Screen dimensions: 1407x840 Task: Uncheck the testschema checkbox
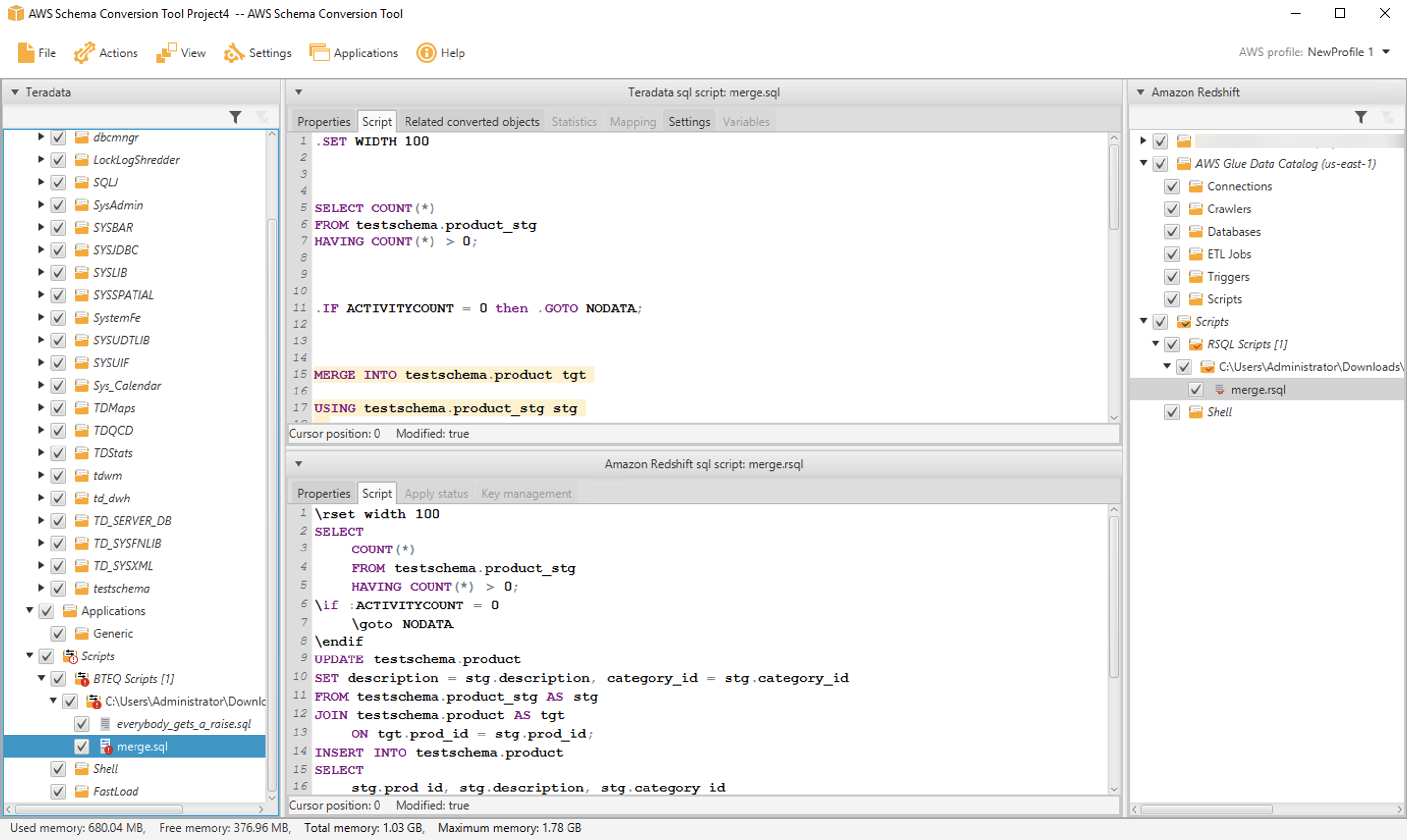coord(58,588)
